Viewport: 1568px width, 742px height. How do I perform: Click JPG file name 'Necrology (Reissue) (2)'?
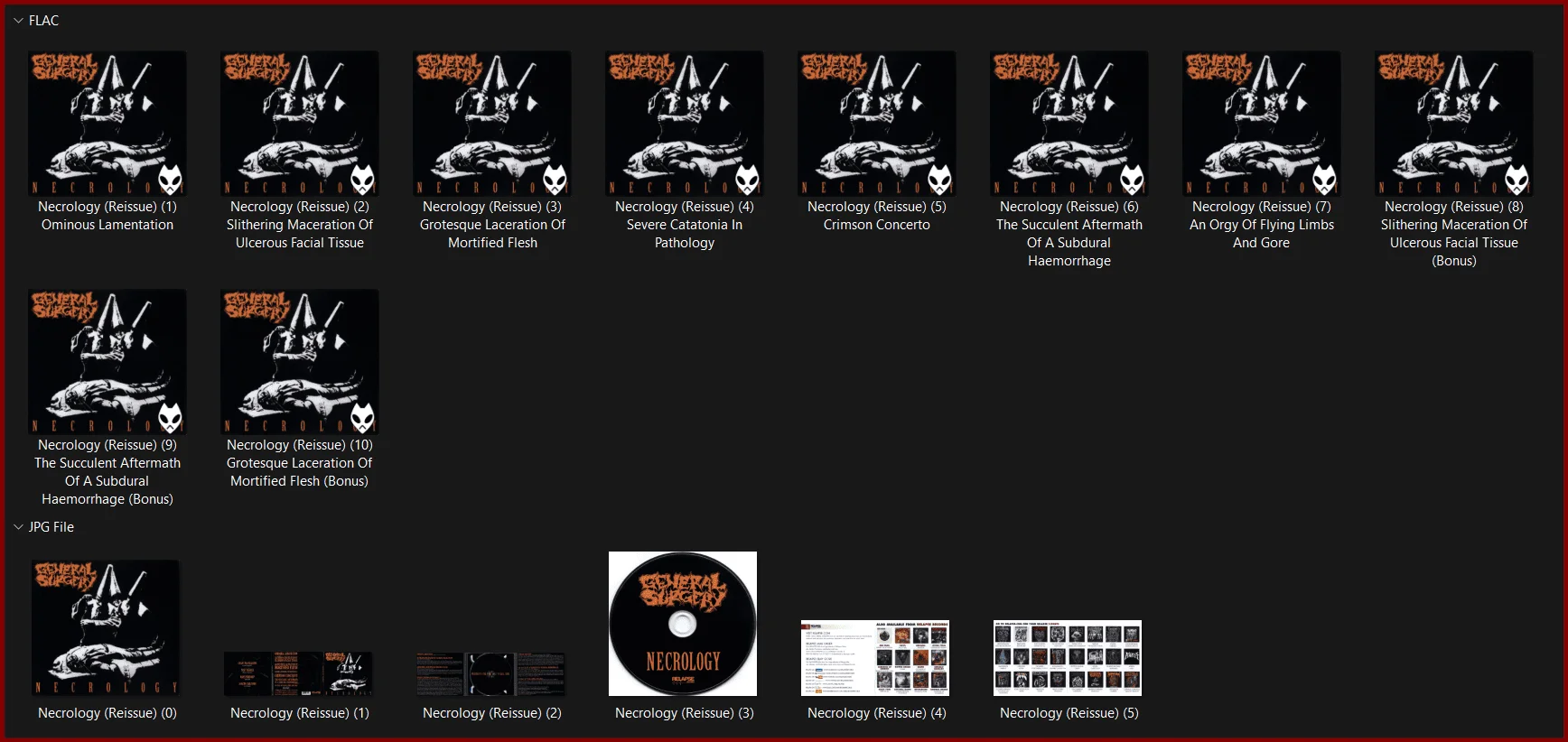click(492, 713)
